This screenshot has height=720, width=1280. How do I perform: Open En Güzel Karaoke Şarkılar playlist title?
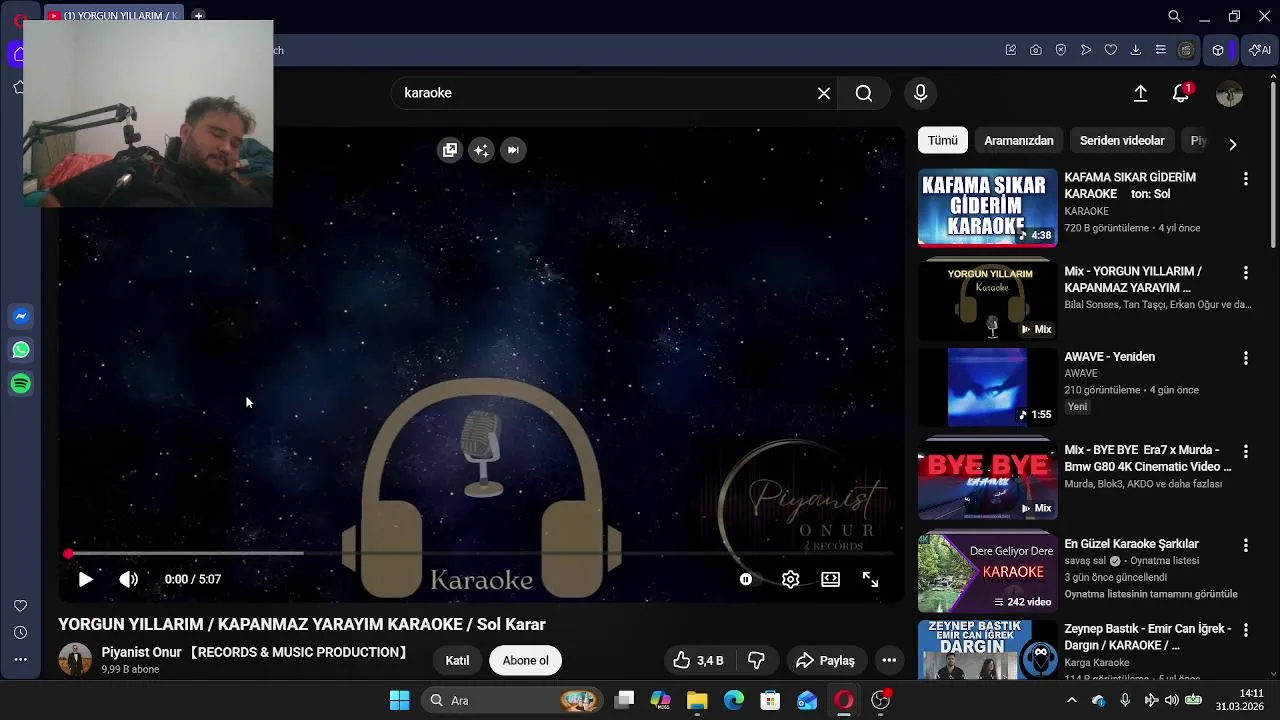tap(1131, 544)
